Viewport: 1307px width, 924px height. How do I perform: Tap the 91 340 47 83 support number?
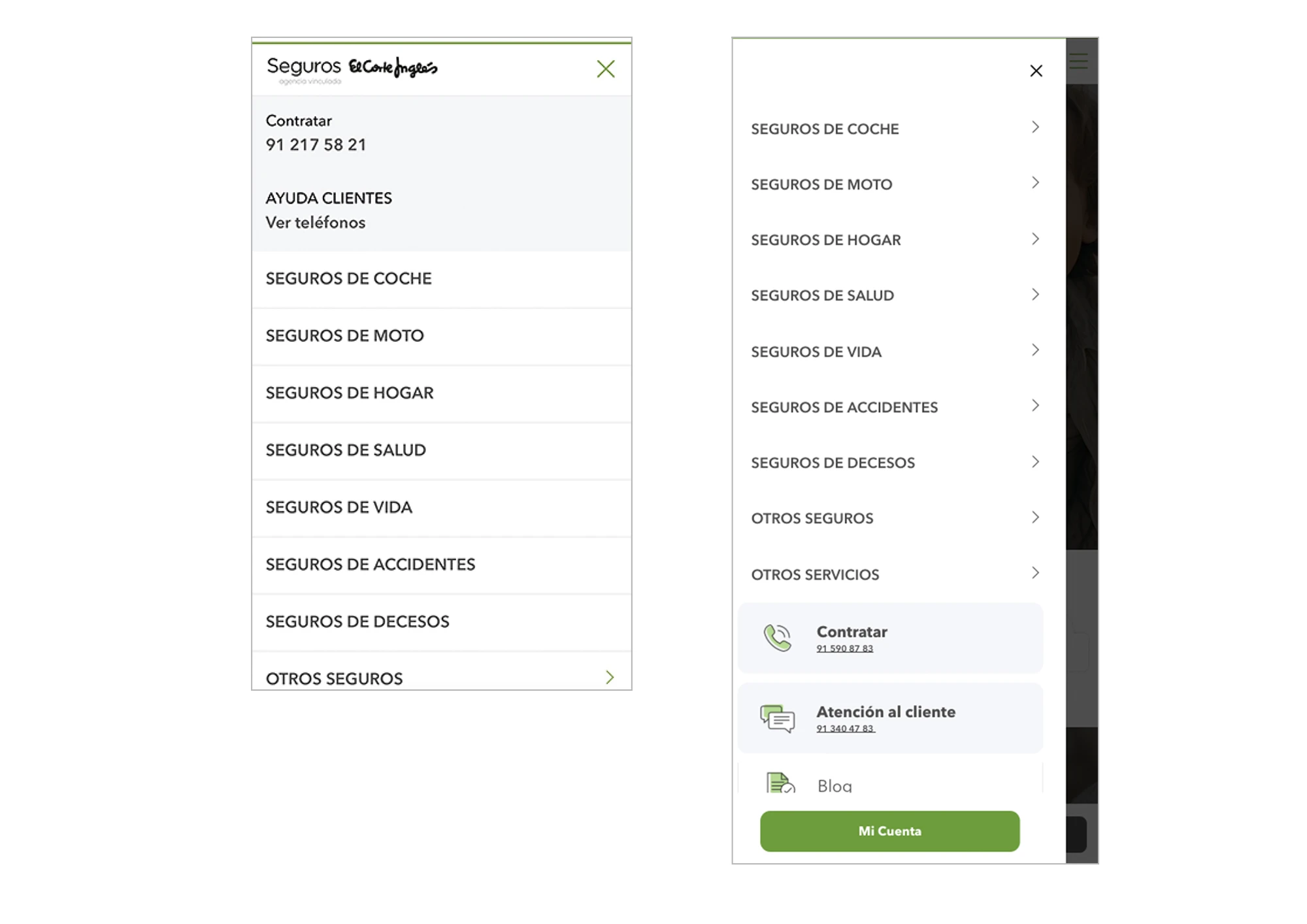[845, 729]
